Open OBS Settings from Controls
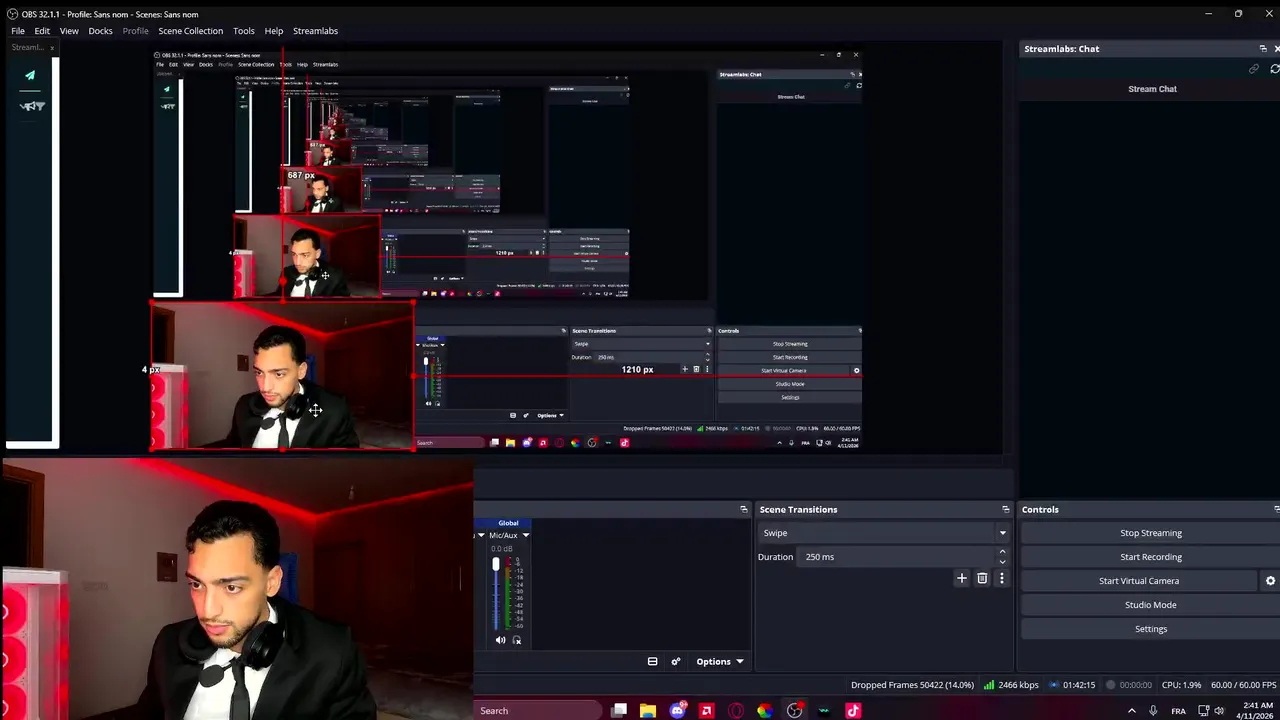 point(1150,629)
